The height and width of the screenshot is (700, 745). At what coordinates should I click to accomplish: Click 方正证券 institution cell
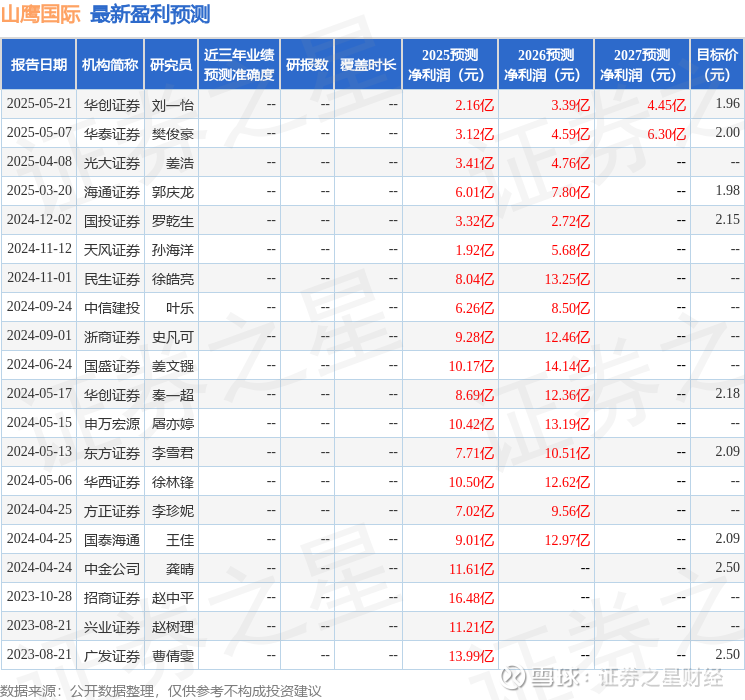click(112, 511)
